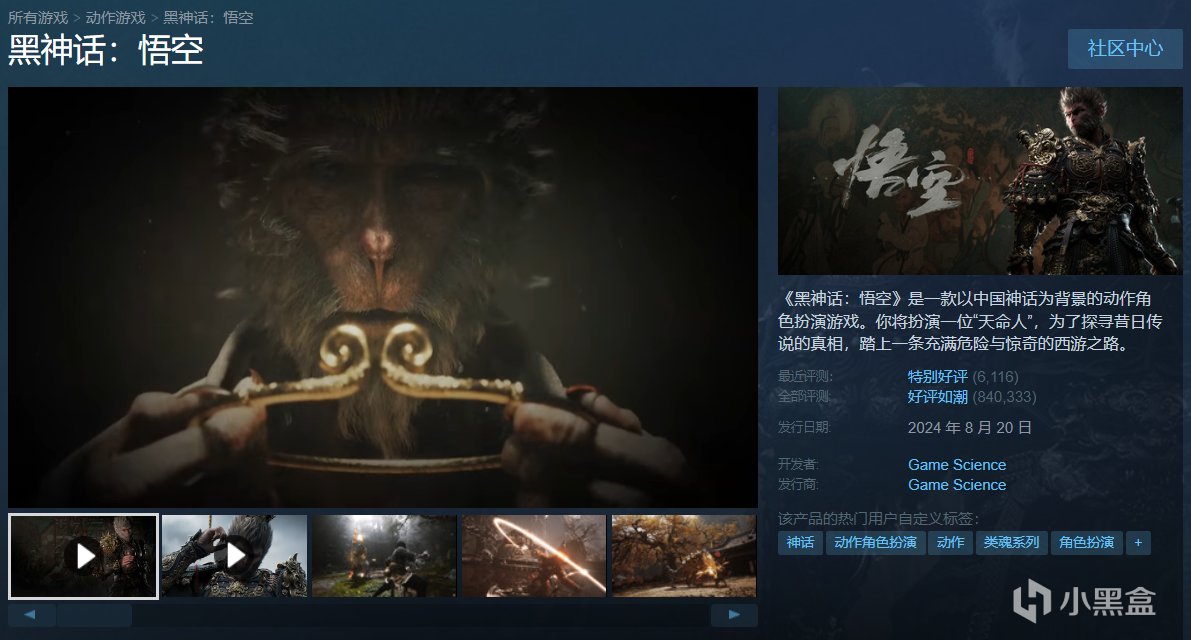Click the 发行商 label

tap(798, 485)
